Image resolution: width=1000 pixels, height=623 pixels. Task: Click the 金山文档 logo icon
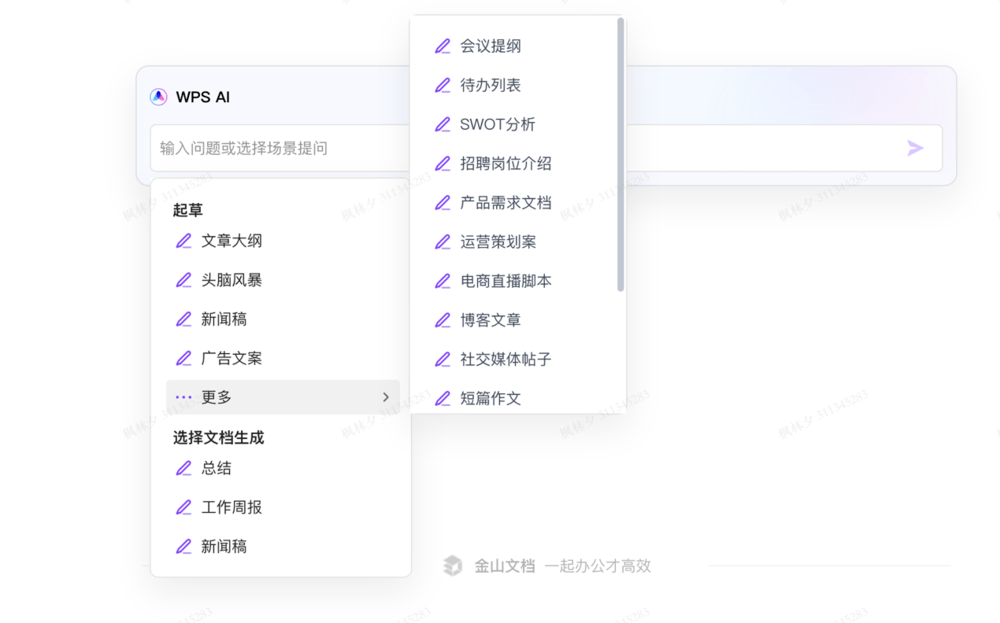click(x=453, y=566)
